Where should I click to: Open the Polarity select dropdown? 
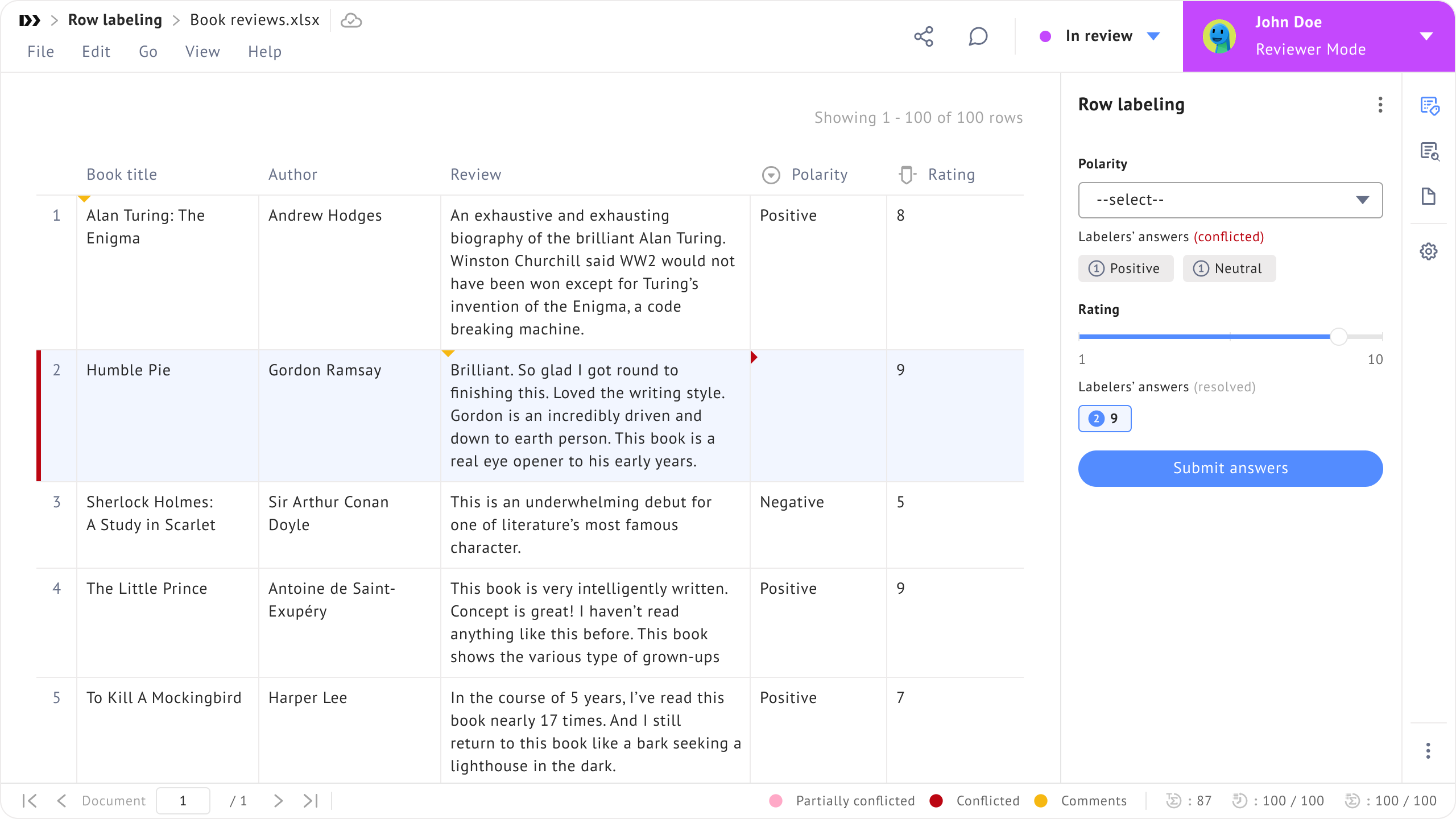click(x=1230, y=200)
